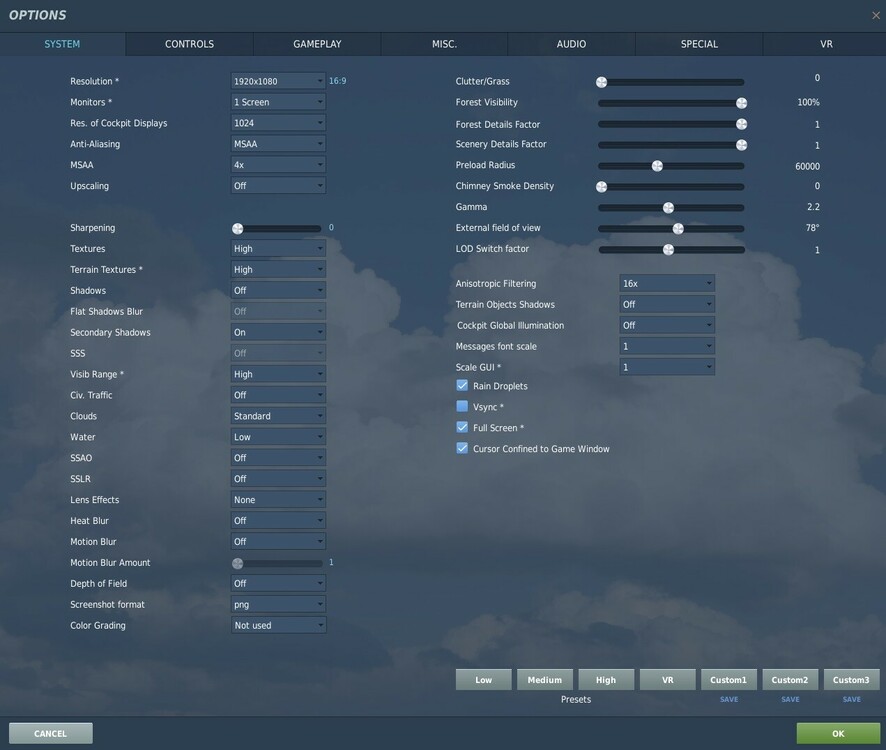The width and height of the screenshot is (886, 750).
Task: Apply the High graphics preset
Action: tap(605, 679)
